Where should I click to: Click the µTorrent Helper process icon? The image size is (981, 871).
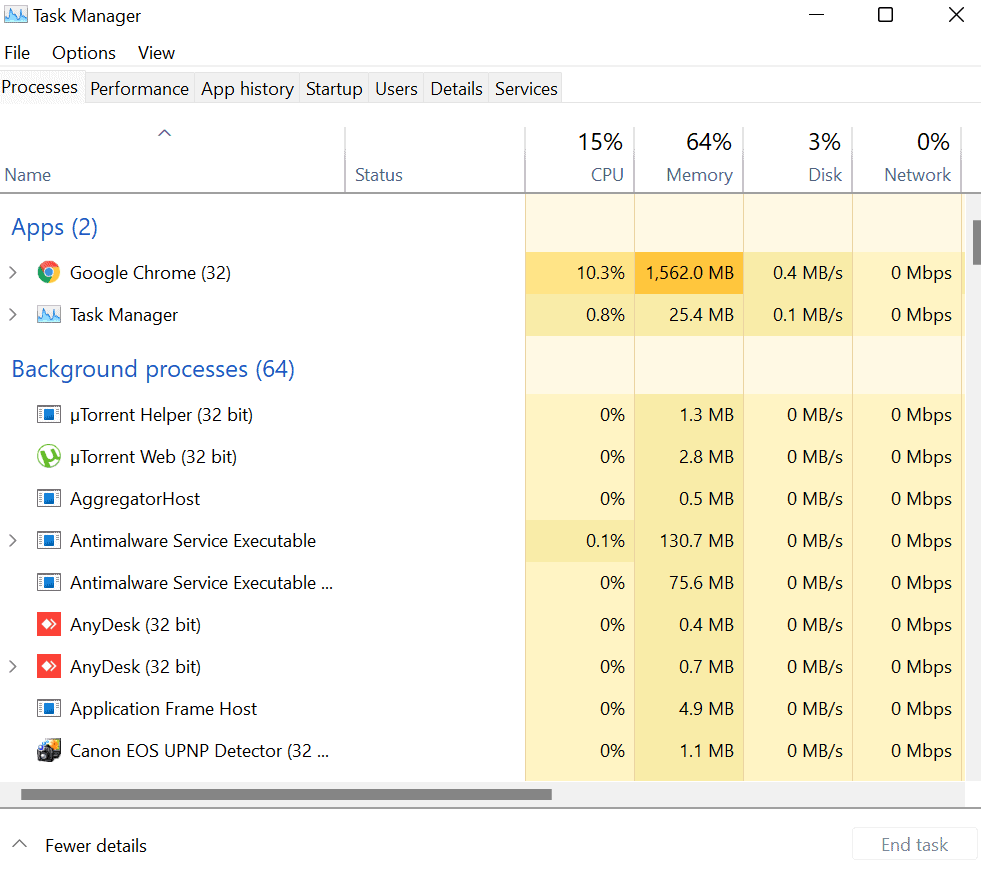[x=49, y=415]
